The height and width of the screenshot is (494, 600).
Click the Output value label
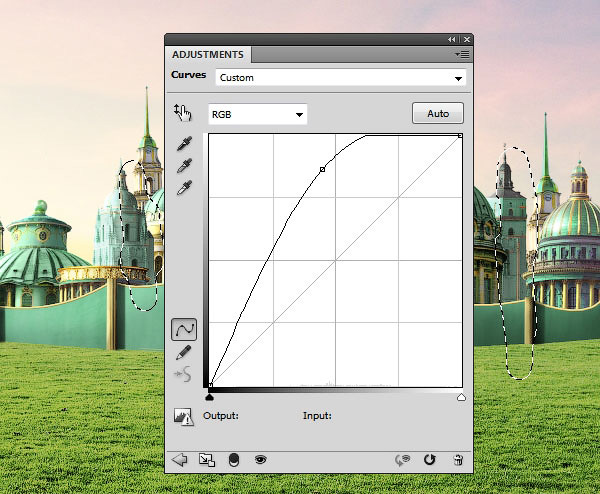click(x=221, y=416)
